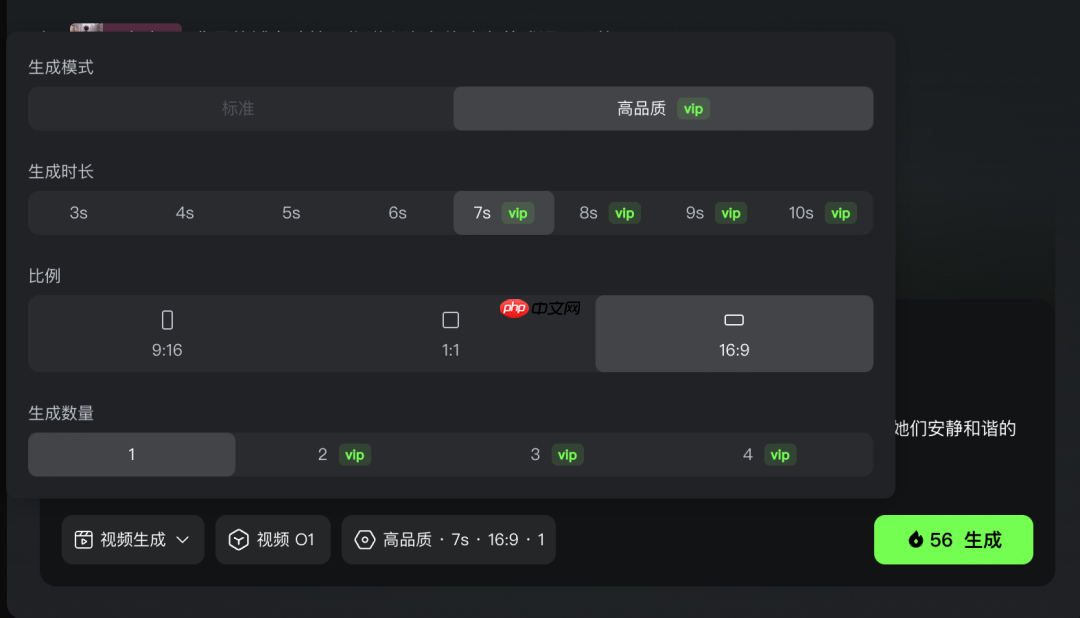The width and height of the screenshot is (1080, 618).
Task: Select the 5s duration option
Action: (x=291, y=212)
